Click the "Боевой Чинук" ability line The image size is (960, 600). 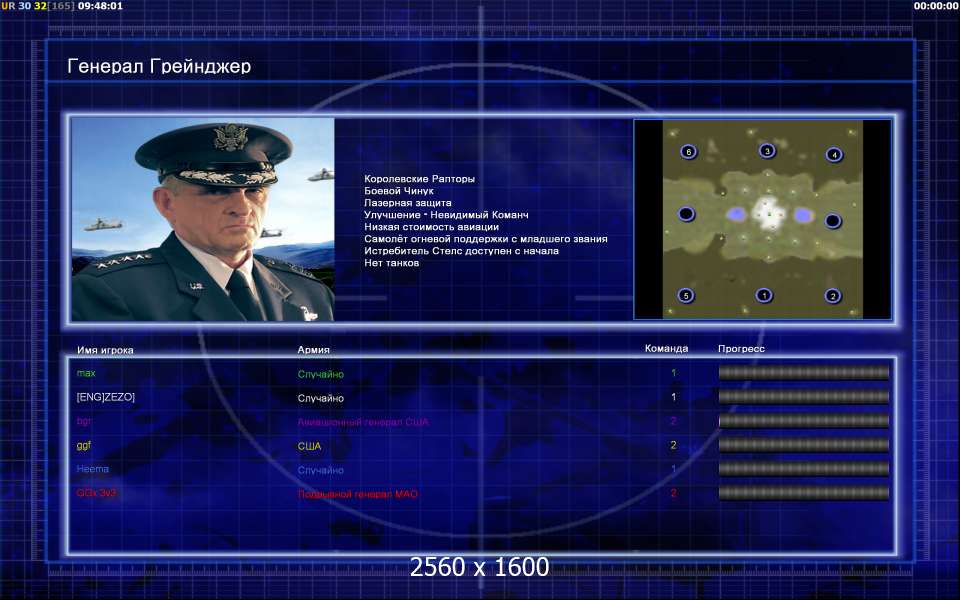(399, 190)
